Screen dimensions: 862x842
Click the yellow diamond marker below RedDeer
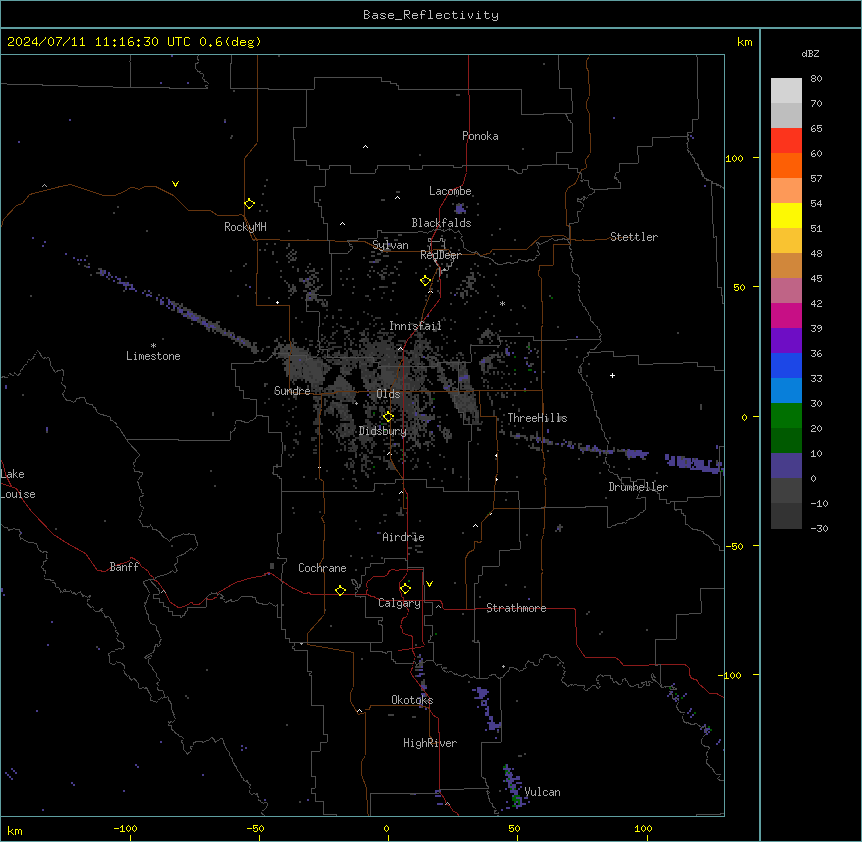426,281
